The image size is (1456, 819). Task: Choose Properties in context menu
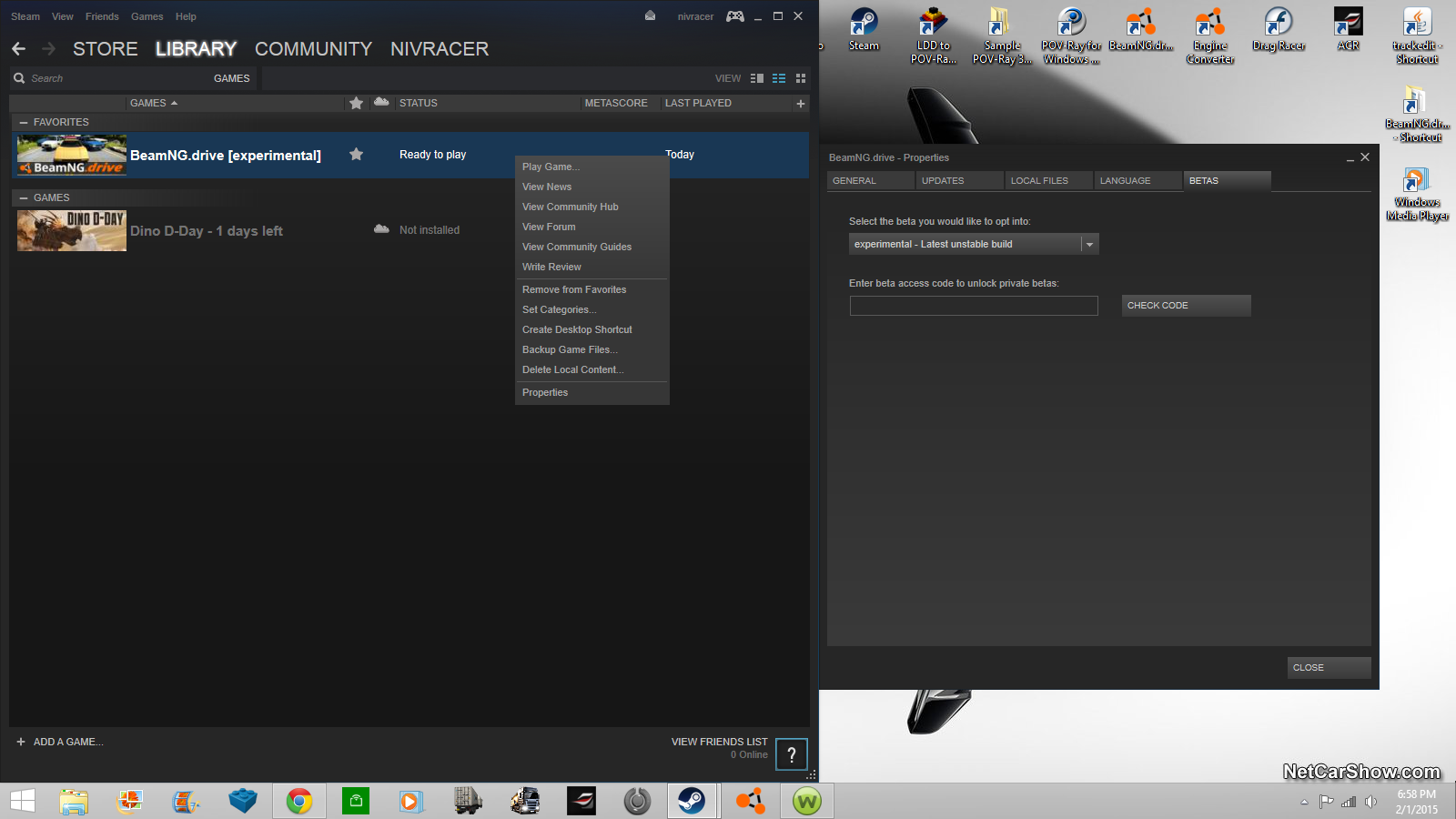(591, 392)
